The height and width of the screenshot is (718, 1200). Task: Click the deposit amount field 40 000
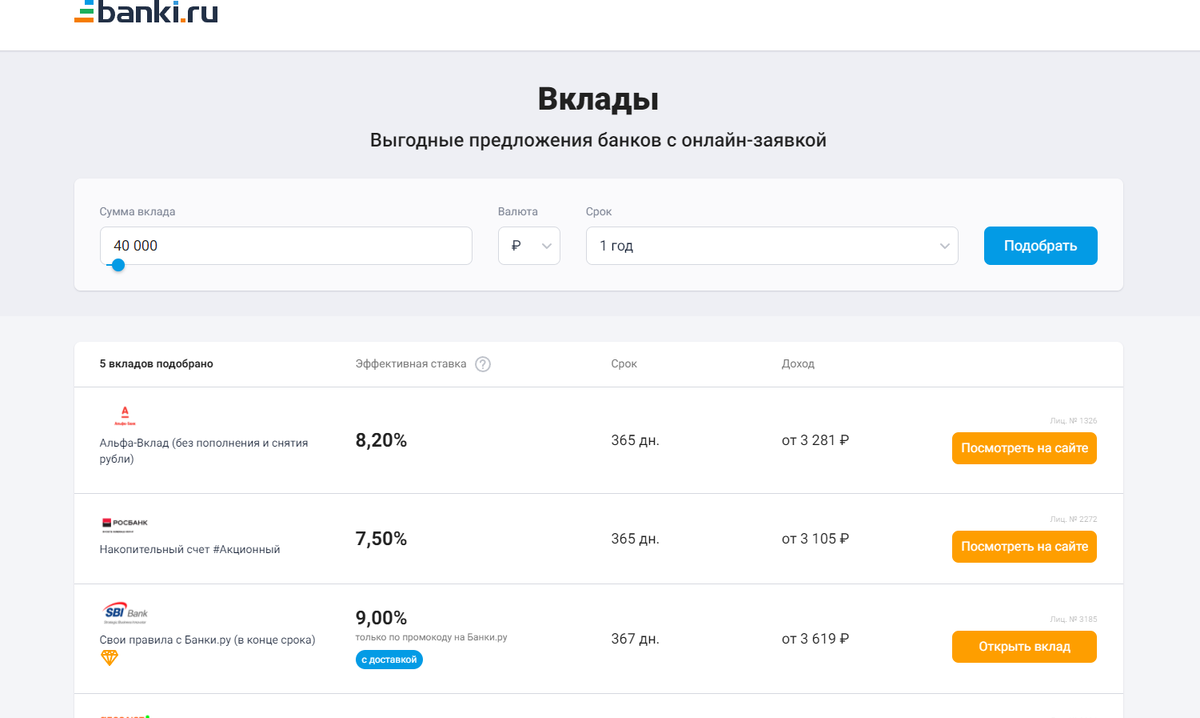pyautogui.click(x=286, y=246)
